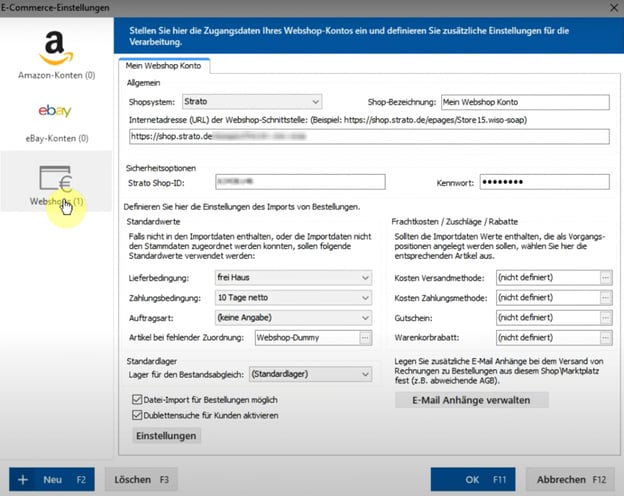
Task: Open Warenkorbrabatt article browse button
Action: click(x=605, y=338)
